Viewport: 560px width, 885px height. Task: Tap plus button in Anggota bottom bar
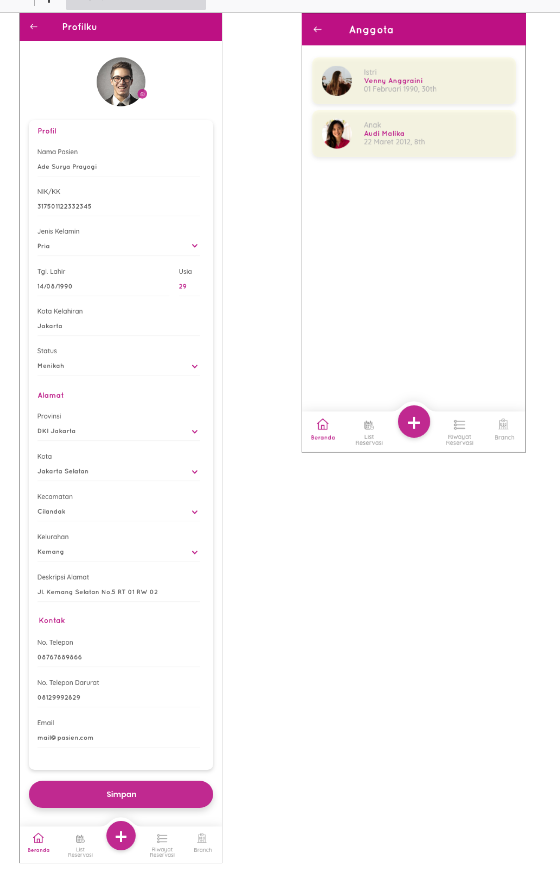point(414,422)
